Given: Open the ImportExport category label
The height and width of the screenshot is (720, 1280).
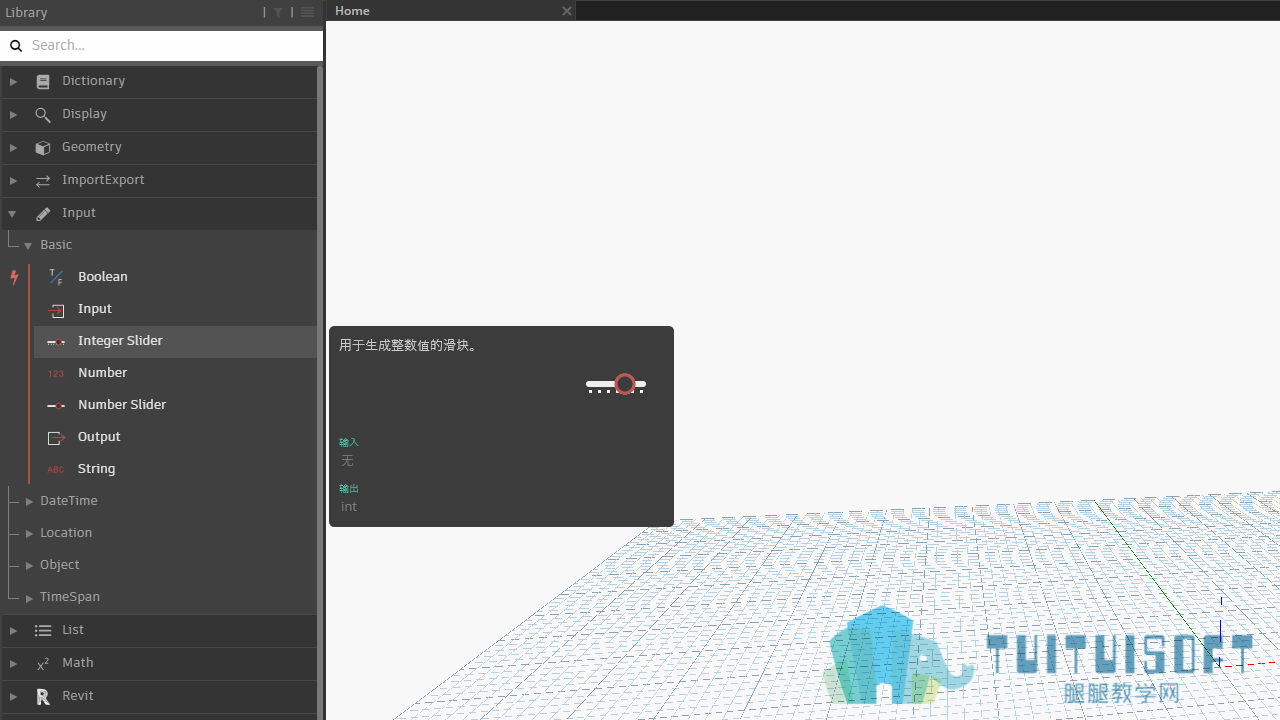Looking at the screenshot, I should click(x=103, y=180).
